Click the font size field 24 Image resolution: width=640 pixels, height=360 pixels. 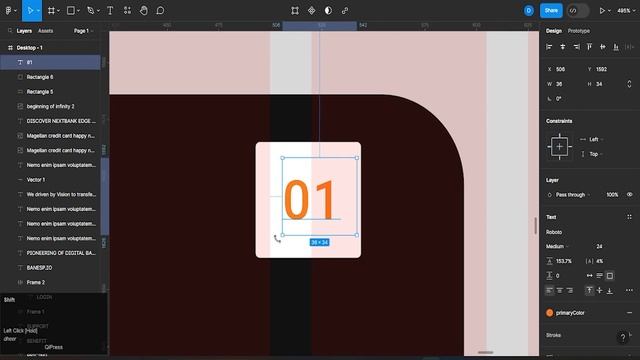[x=599, y=246]
